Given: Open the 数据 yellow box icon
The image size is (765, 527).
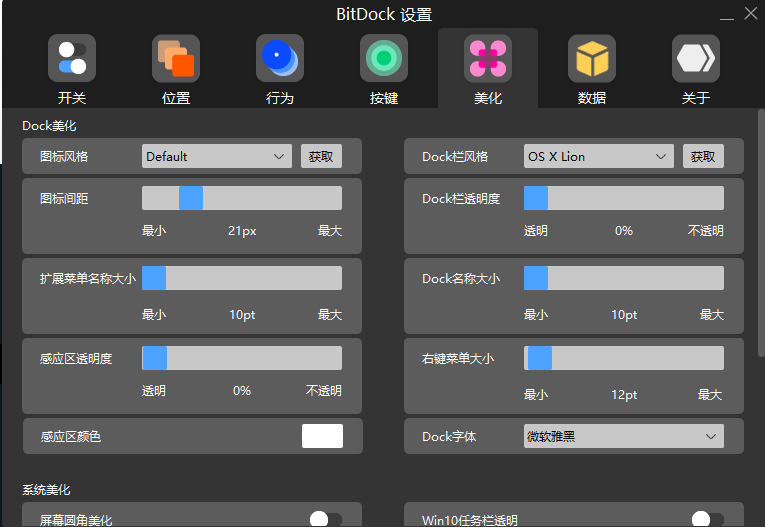Looking at the screenshot, I should point(591,58).
